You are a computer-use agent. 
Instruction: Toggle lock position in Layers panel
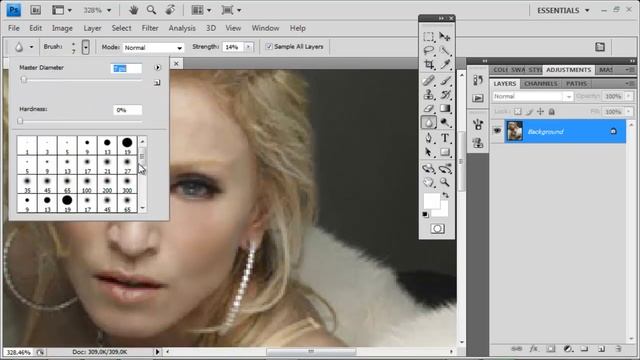pos(540,111)
